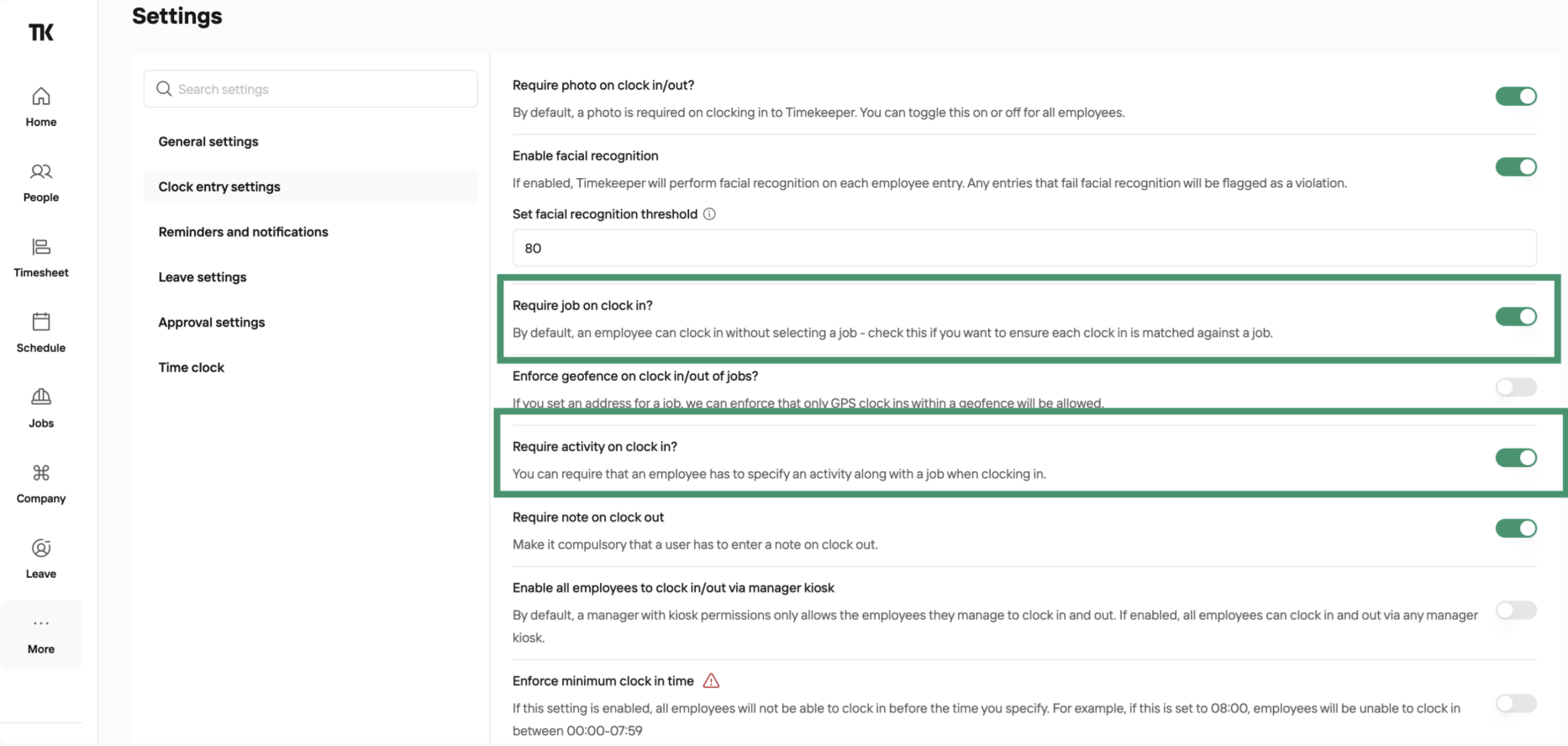Open the Timesheet sidebar icon
This screenshot has height=746, width=1568.
click(40, 247)
